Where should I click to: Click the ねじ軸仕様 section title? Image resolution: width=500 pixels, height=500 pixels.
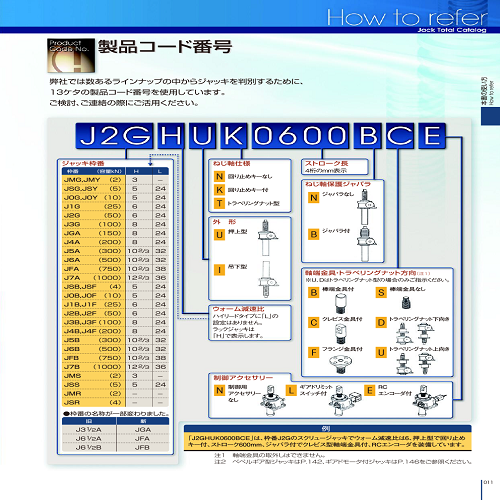click(x=232, y=163)
